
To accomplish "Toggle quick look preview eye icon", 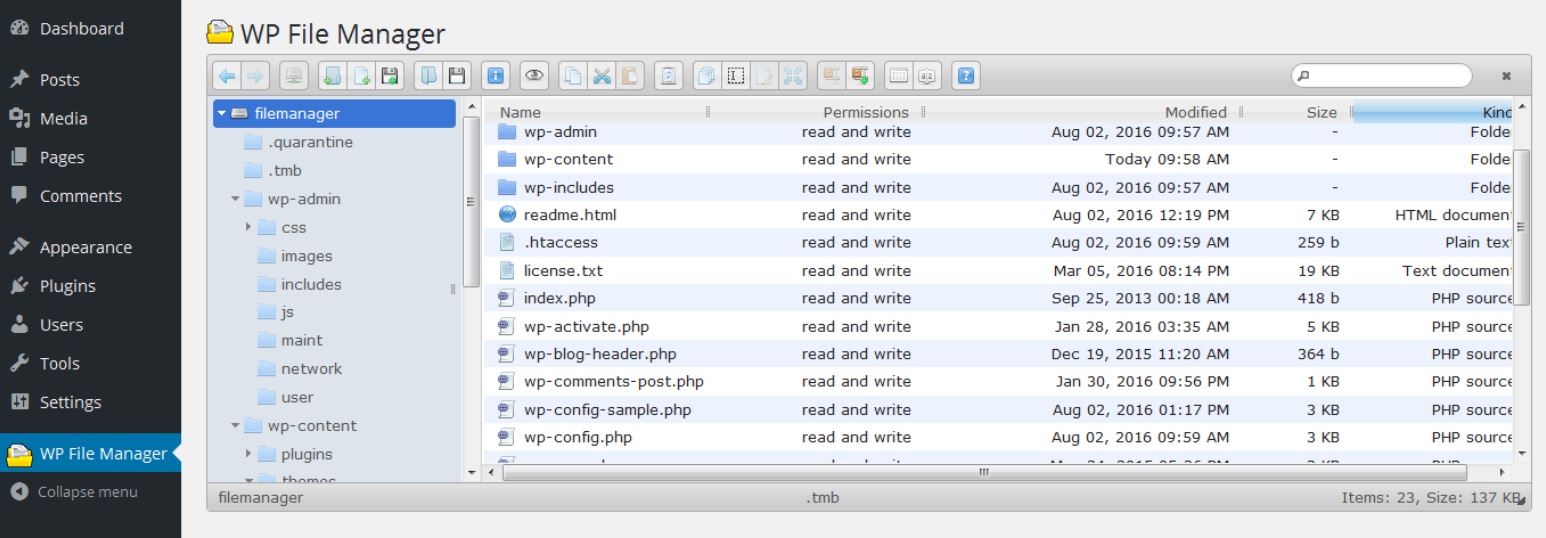I will pos(534,75).
